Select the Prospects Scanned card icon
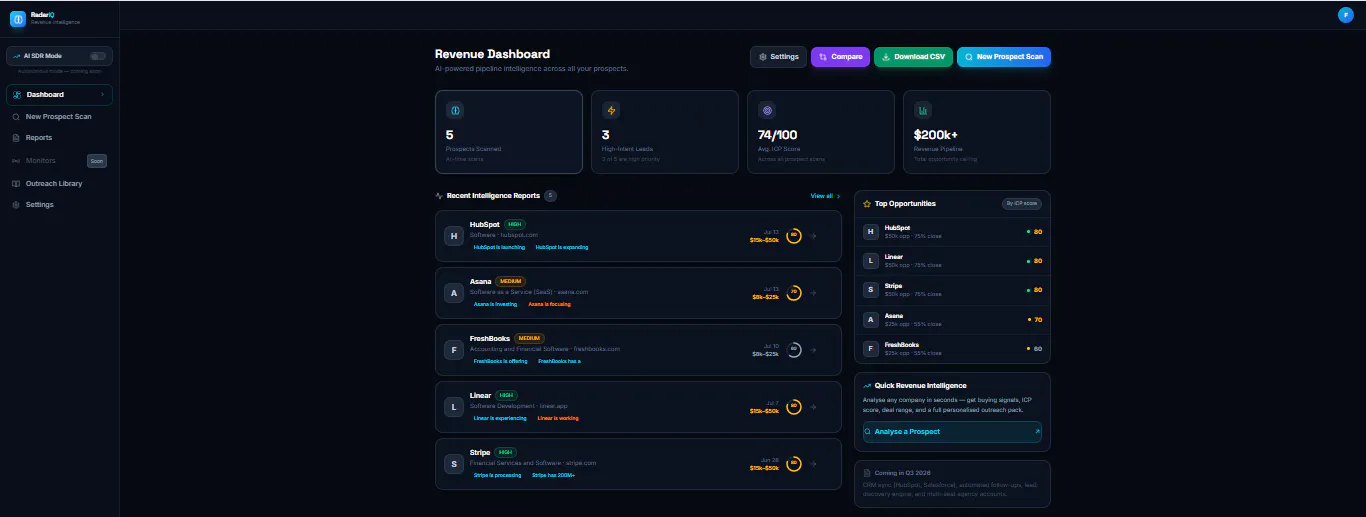This screenshot has width=1366, height=517. pyautogui.click(x=454, y=110)
